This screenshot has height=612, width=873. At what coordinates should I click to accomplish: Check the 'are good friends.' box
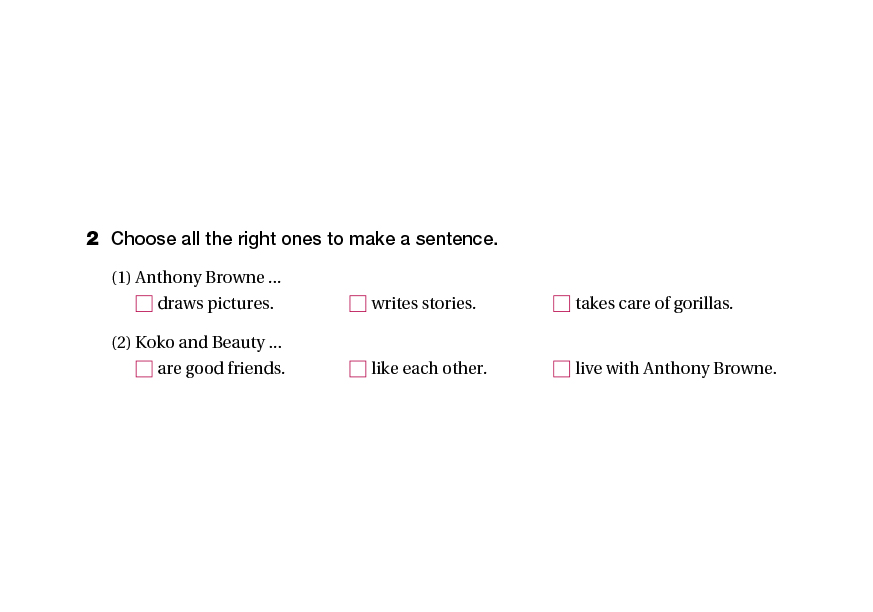click(144, 369)
